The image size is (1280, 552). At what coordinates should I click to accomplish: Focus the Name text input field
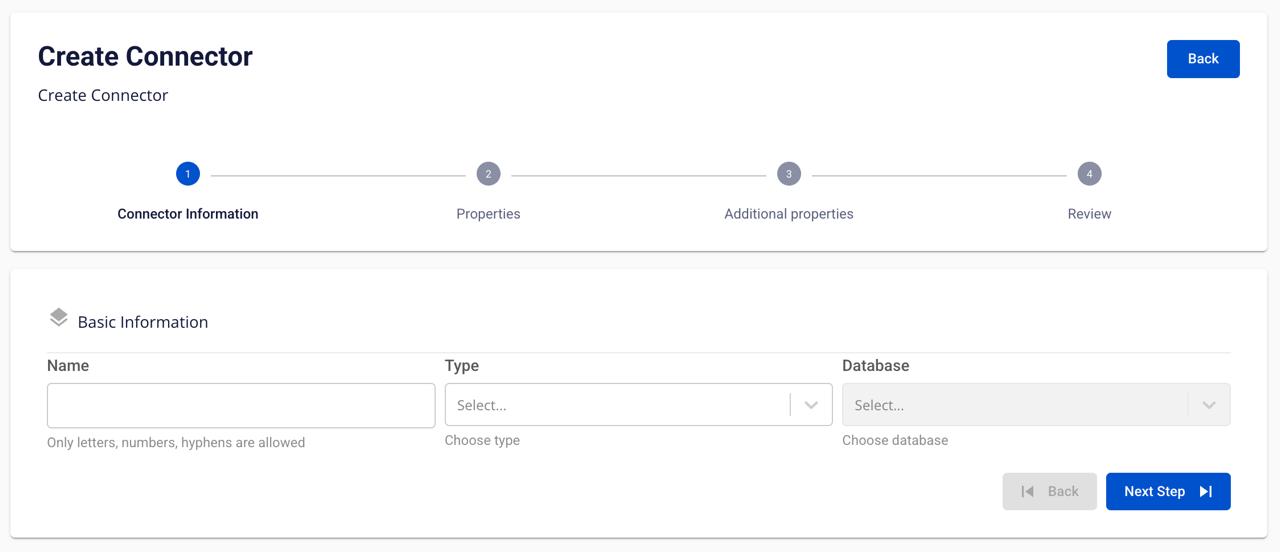(241, 406)
